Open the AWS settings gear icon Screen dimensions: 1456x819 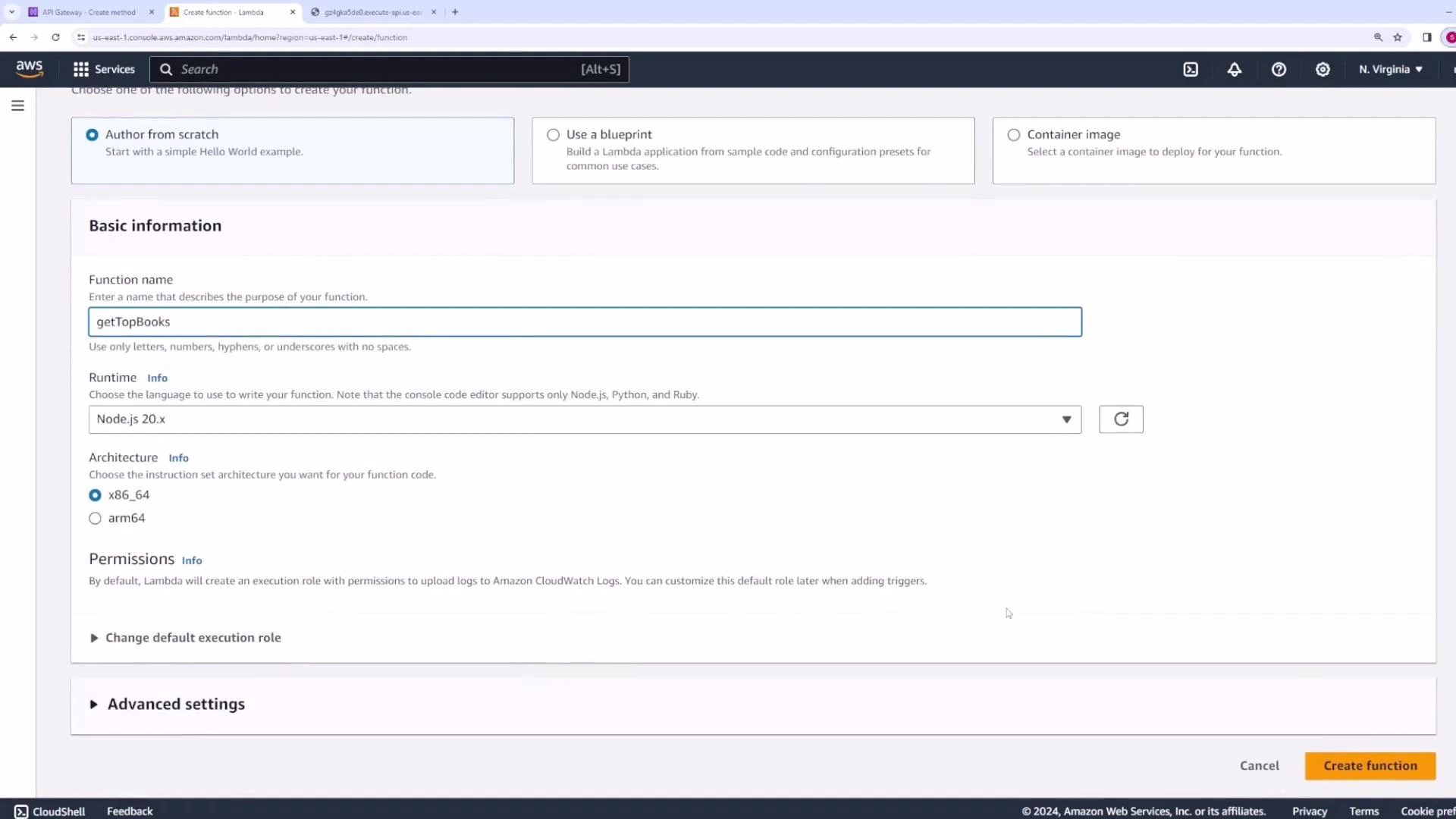[1323, 69]
